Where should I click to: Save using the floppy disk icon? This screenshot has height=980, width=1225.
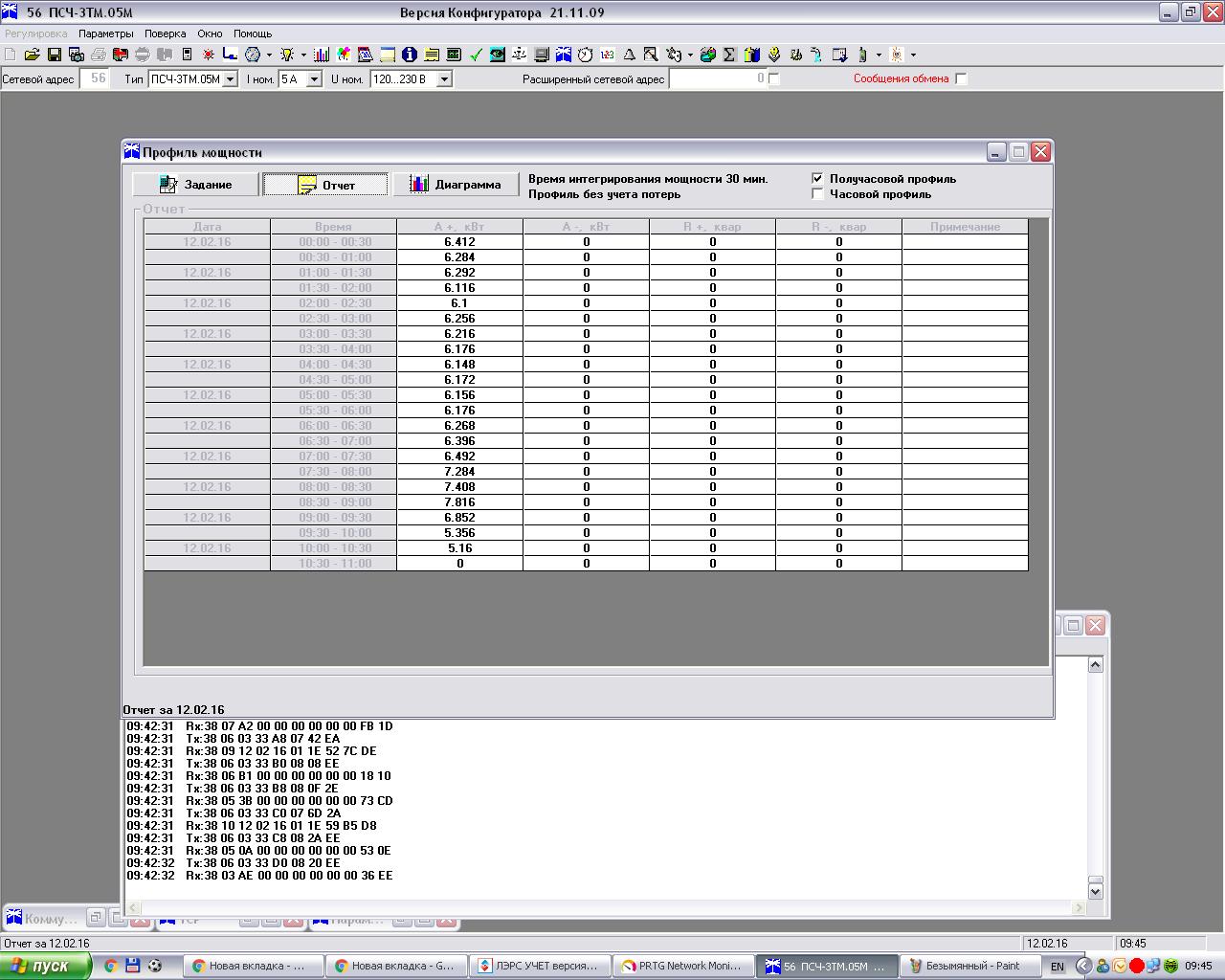click(x=55, y=55)
